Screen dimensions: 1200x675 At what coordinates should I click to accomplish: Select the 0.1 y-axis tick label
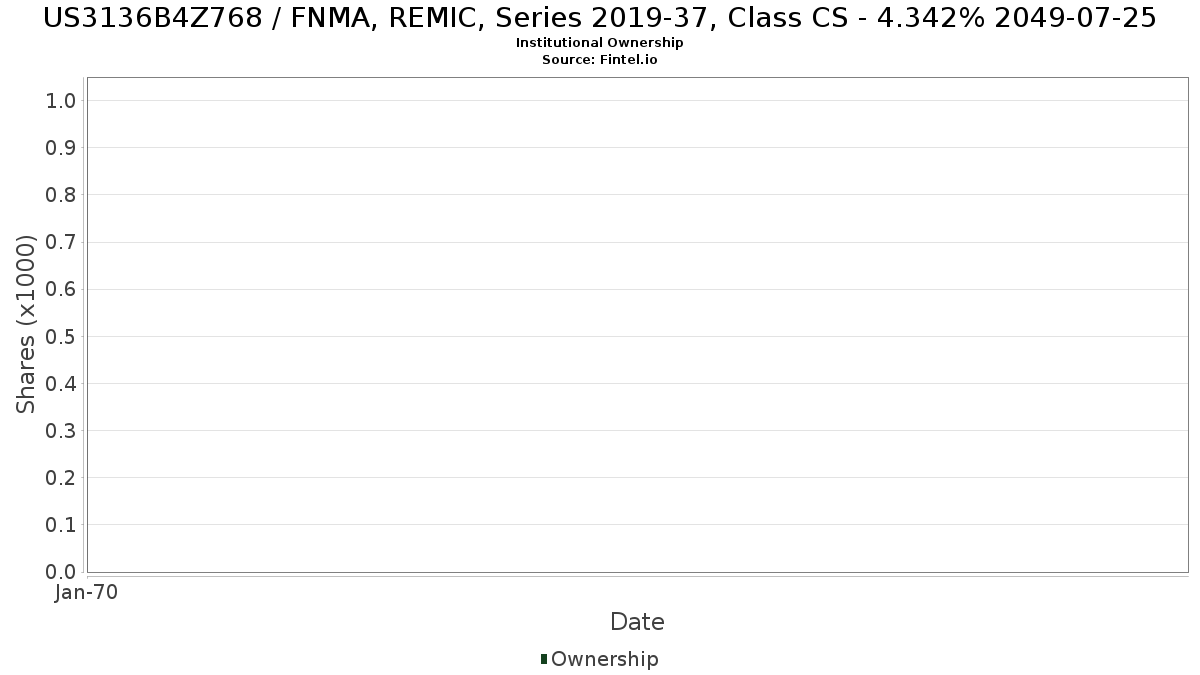[x=61, y=525]
